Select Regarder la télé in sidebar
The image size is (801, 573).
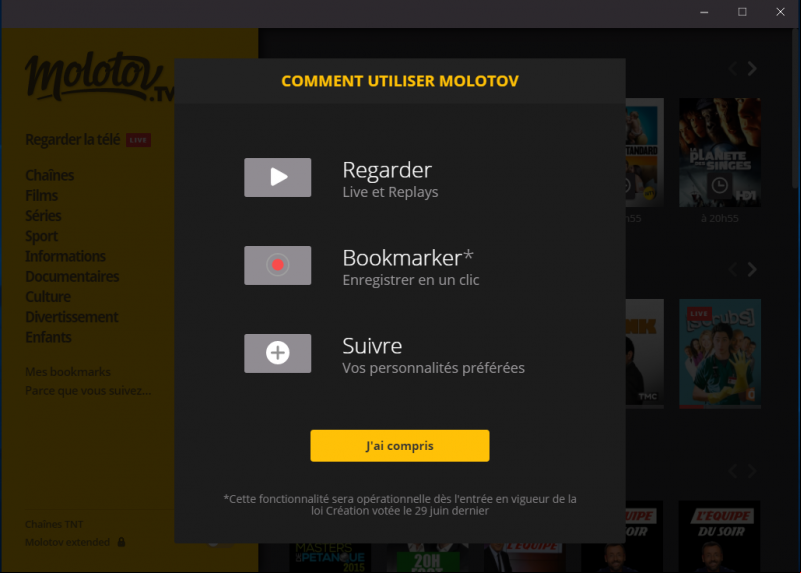tap(73, 139)
